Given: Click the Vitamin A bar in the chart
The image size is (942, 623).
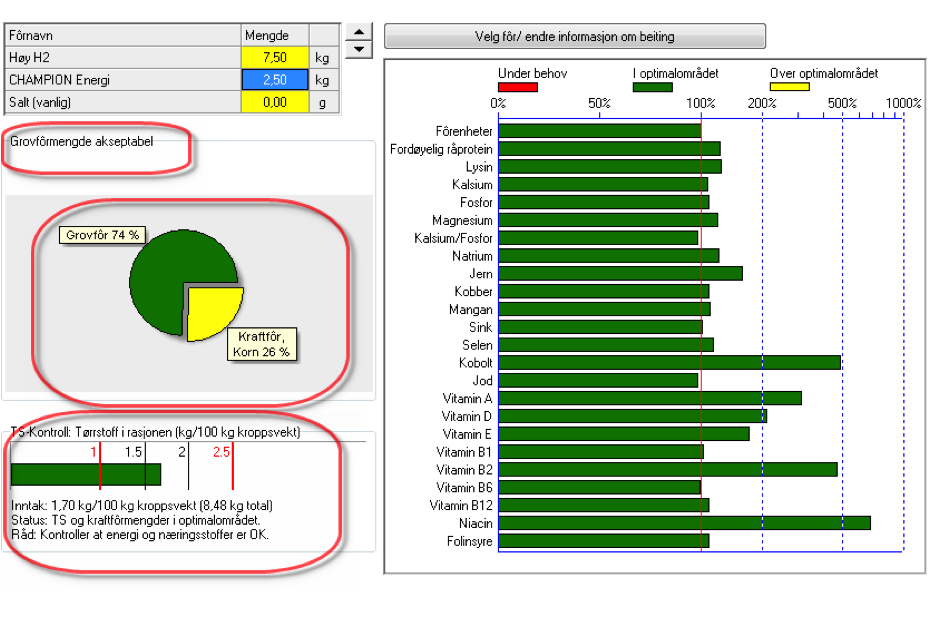Looking at the screenshot, I should [650, 398].
